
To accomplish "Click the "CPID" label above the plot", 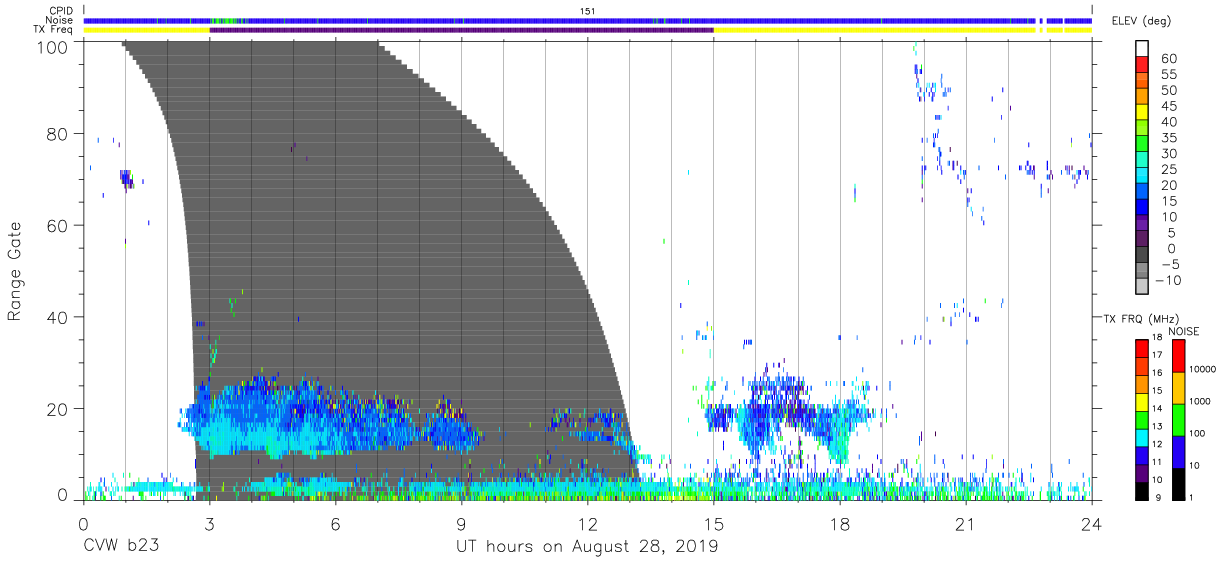I will [x=61, y=10].
